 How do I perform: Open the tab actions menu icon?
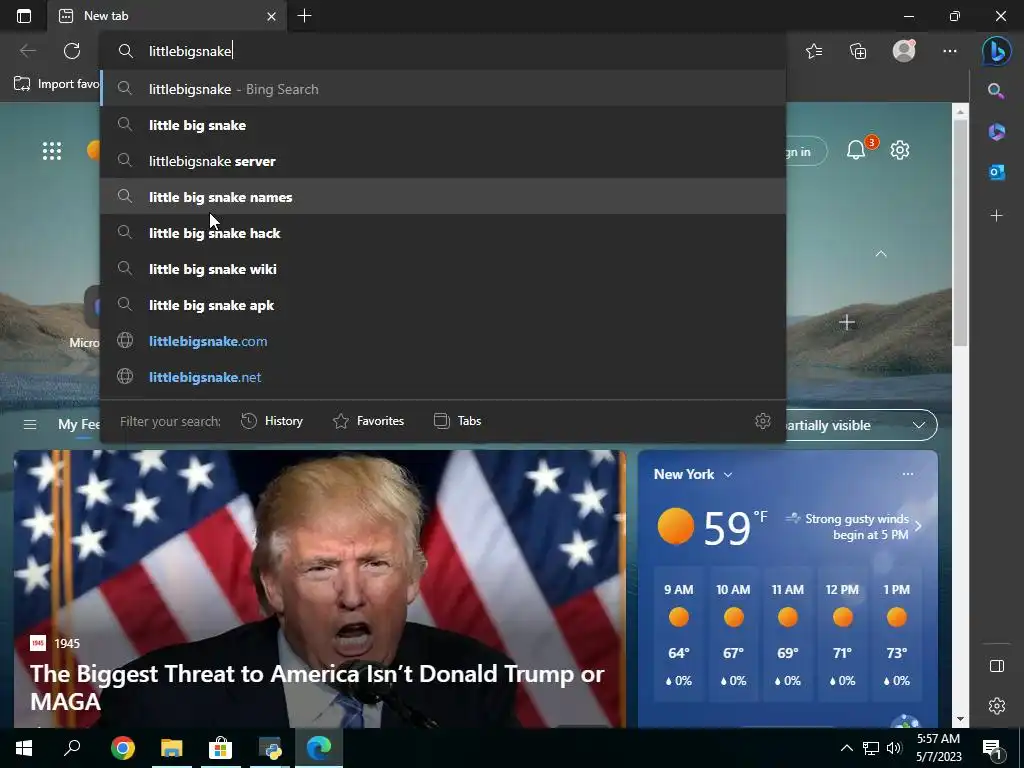pos(24,16)
